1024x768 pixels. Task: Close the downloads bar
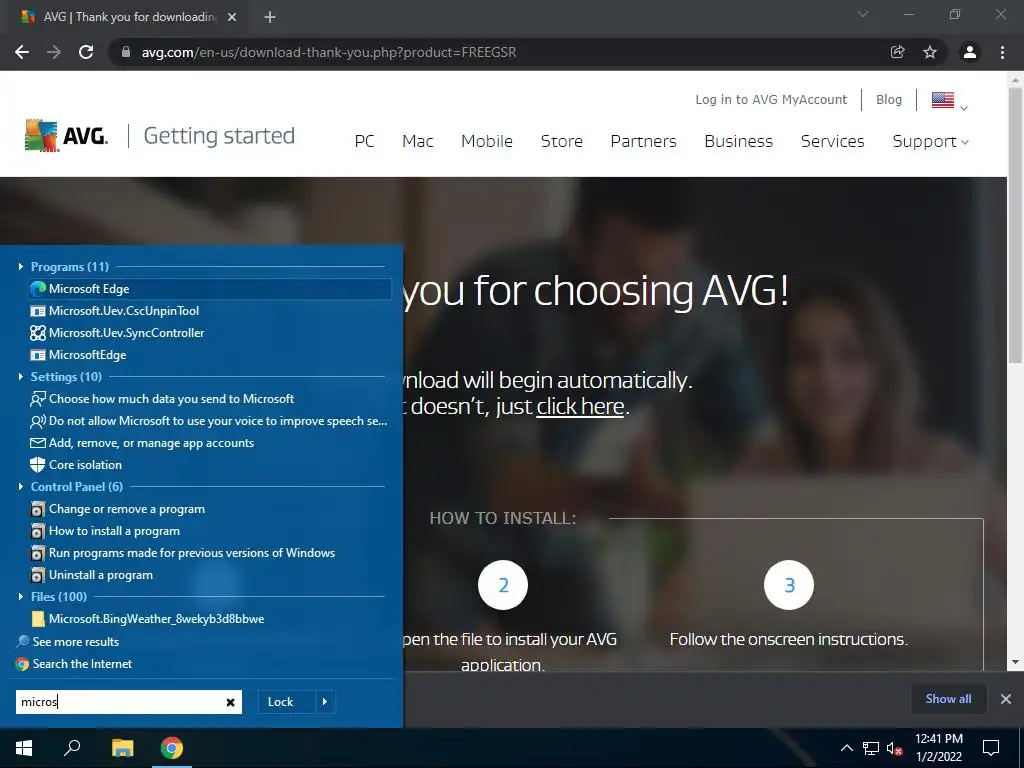coord(1006,699)
